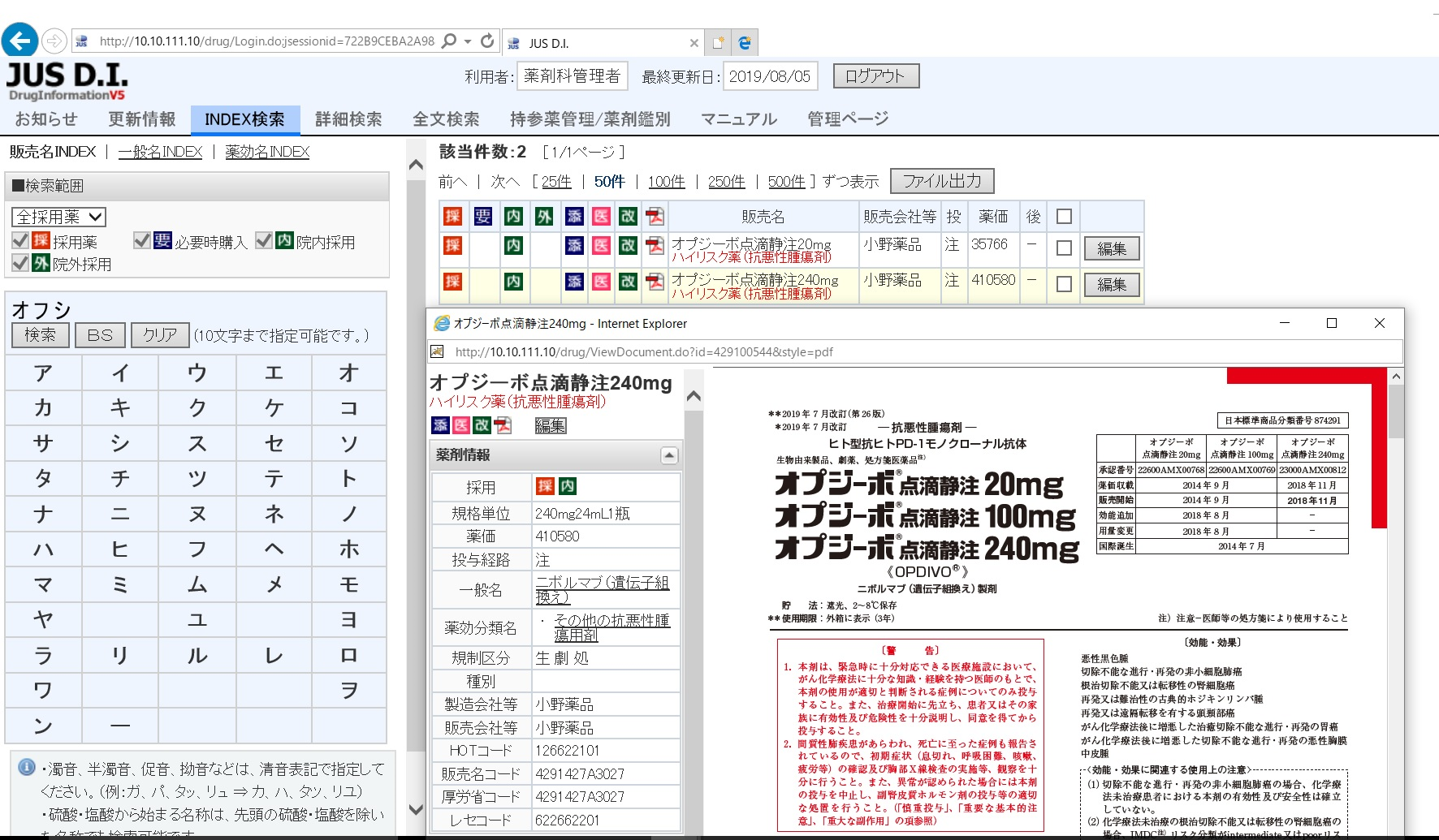Click the results list scrollbar up arrow

416,166
